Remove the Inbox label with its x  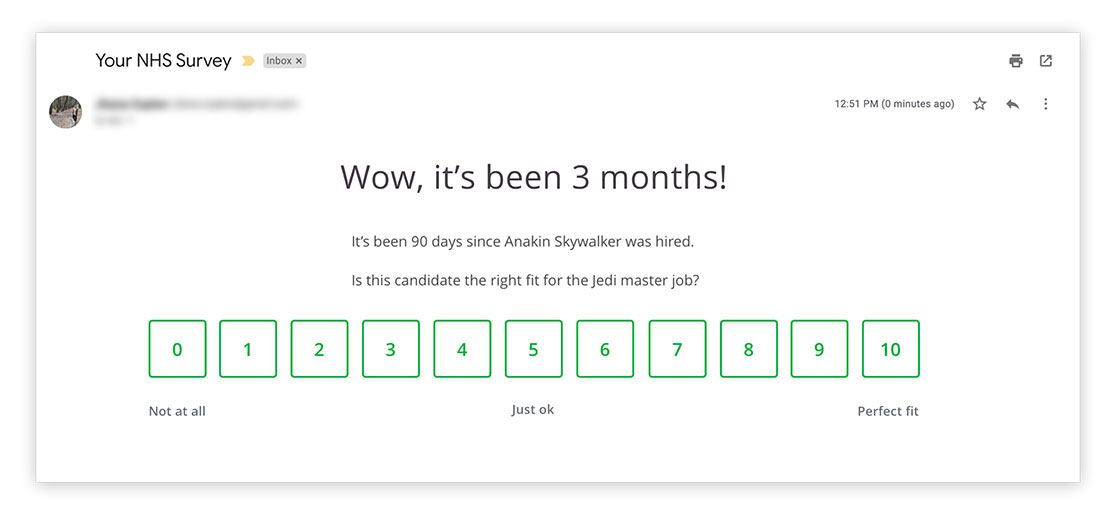tap(299, 61)
